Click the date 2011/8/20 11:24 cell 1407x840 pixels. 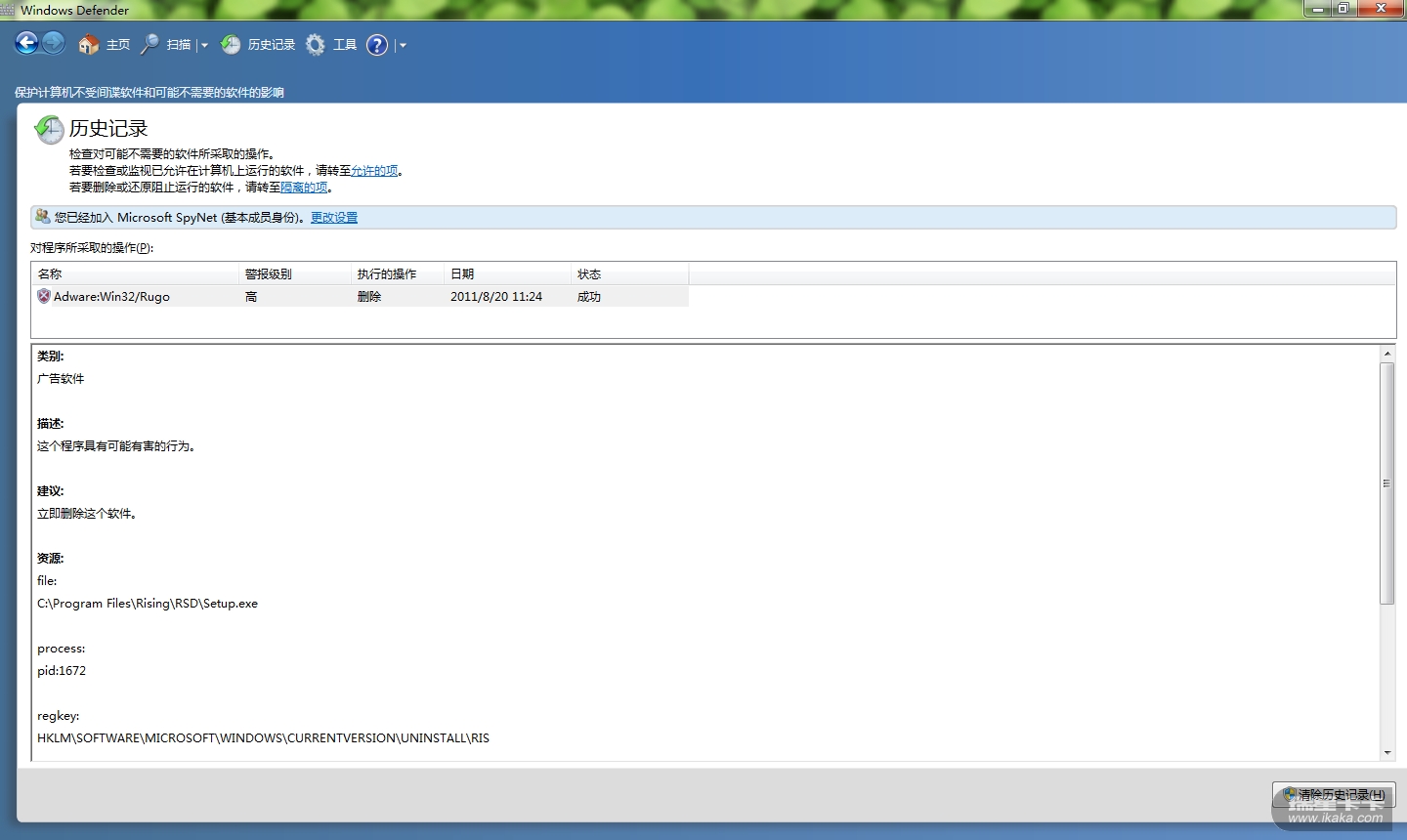496,297
